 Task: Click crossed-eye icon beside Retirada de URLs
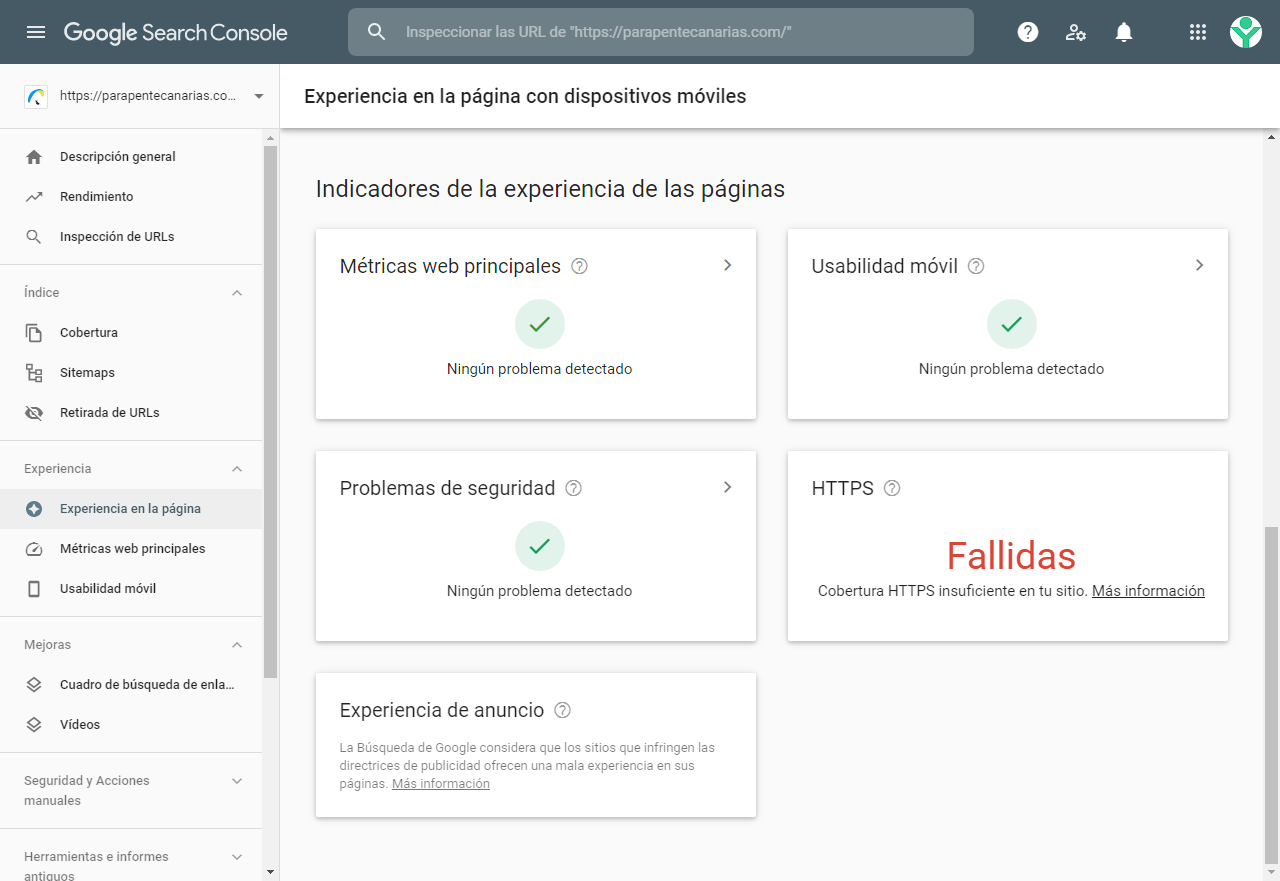[x=34, y=413]
